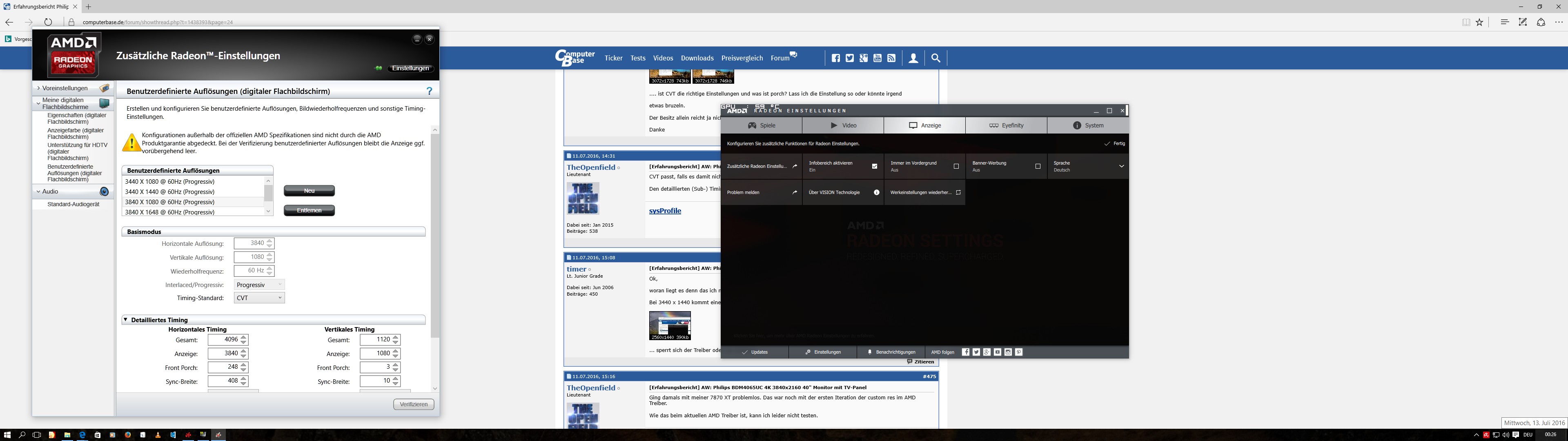
Task: Toggle the Banner-Werbung checkbox
Action: [1038, 166]
